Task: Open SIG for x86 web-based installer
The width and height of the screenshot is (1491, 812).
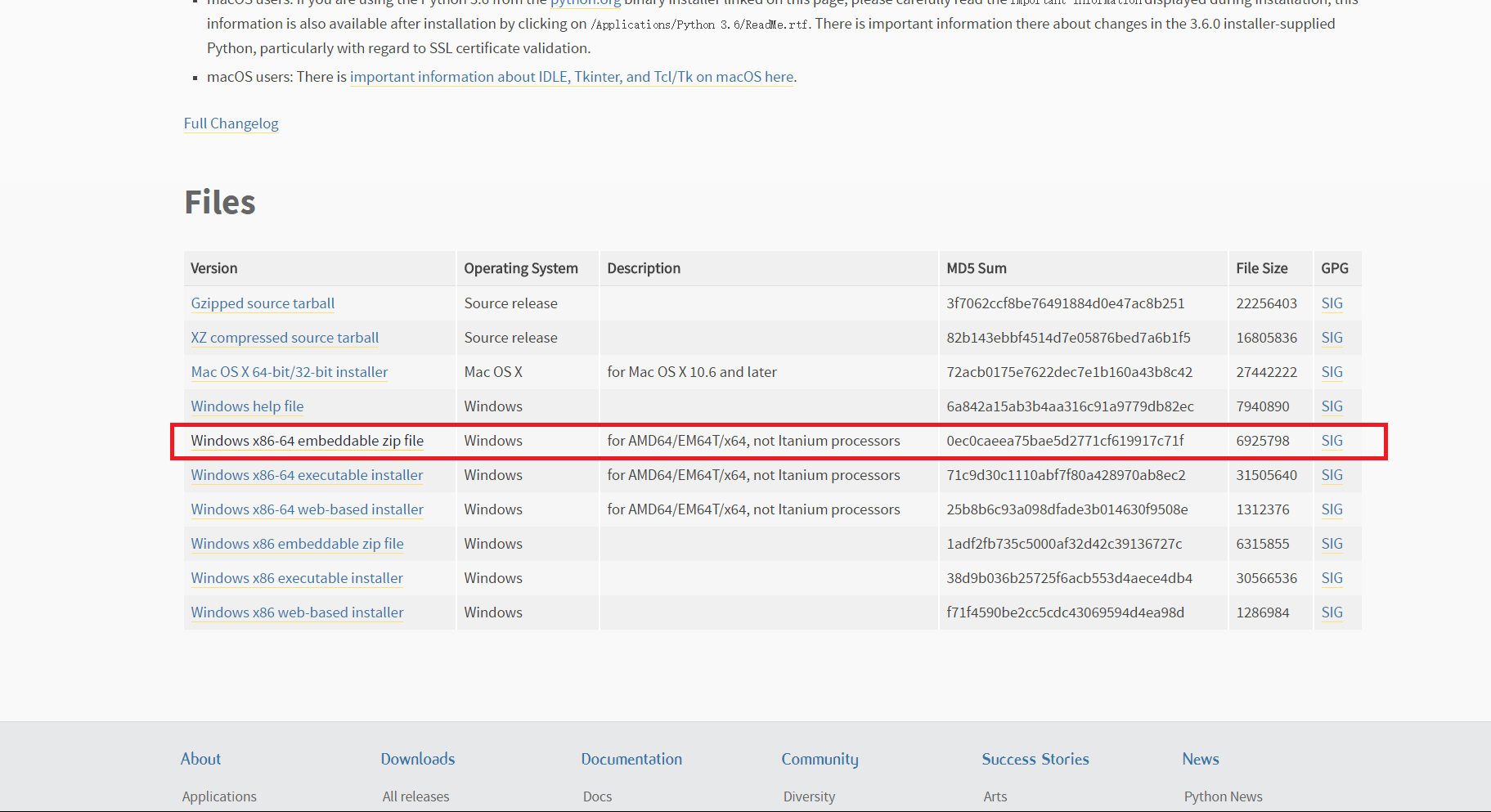Action: (1332, 612)
